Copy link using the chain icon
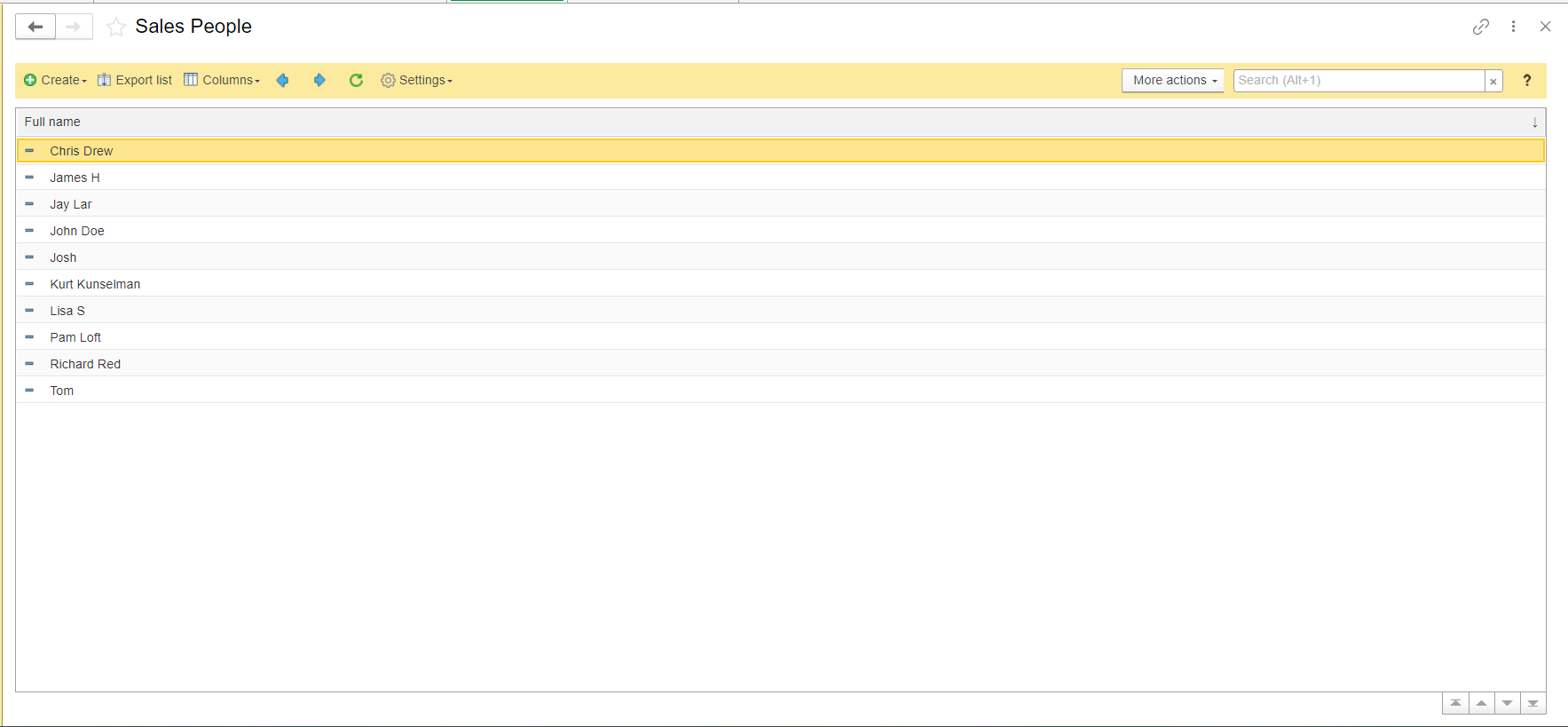 pyautogui.click(x=1480, y=27)
